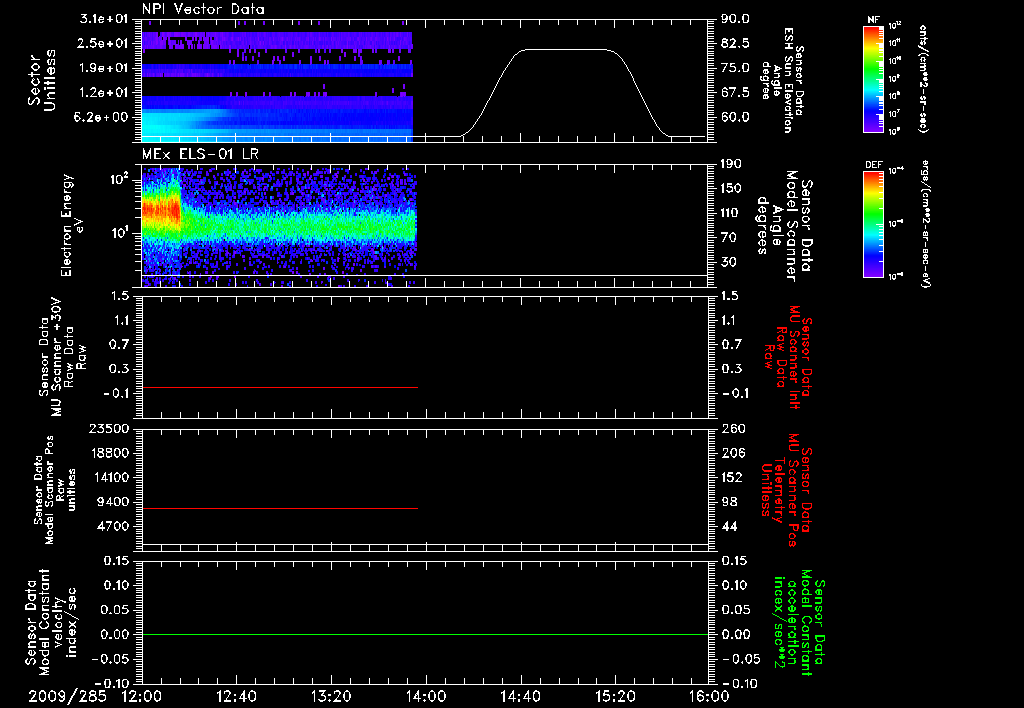1024x708 pixels.
Task: Click the DEF color bar units label
Action: (925, 224)
